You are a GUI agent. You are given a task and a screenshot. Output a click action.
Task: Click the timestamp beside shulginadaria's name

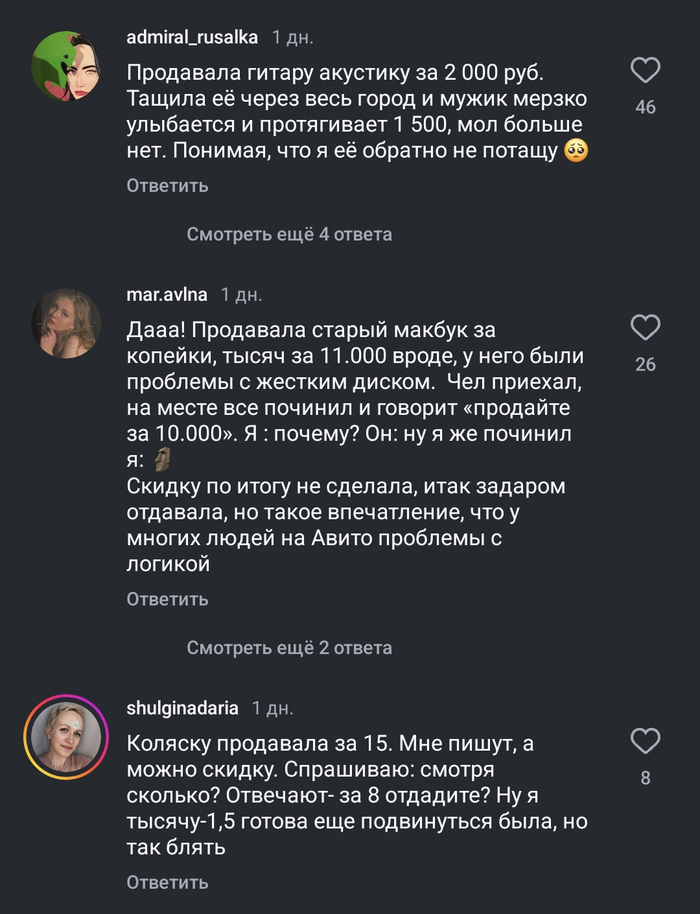[272, 708]
